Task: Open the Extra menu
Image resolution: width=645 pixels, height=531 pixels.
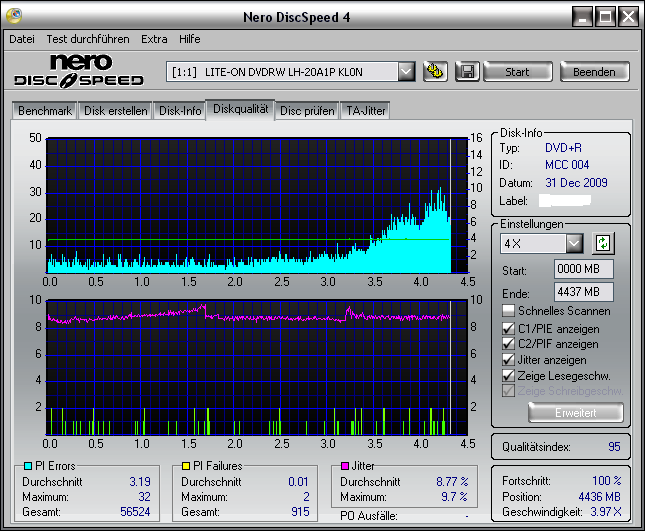Action: coord(154,39)
